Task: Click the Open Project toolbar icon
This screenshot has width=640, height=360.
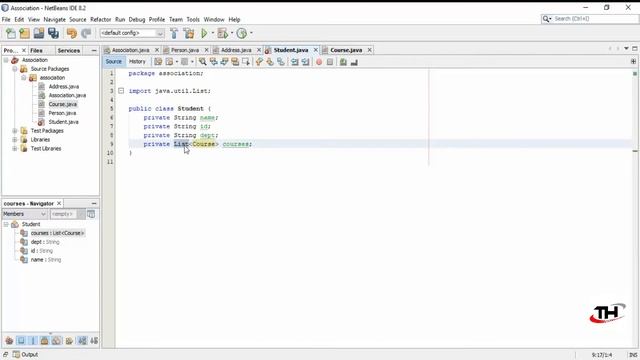Action: (39, 33)
